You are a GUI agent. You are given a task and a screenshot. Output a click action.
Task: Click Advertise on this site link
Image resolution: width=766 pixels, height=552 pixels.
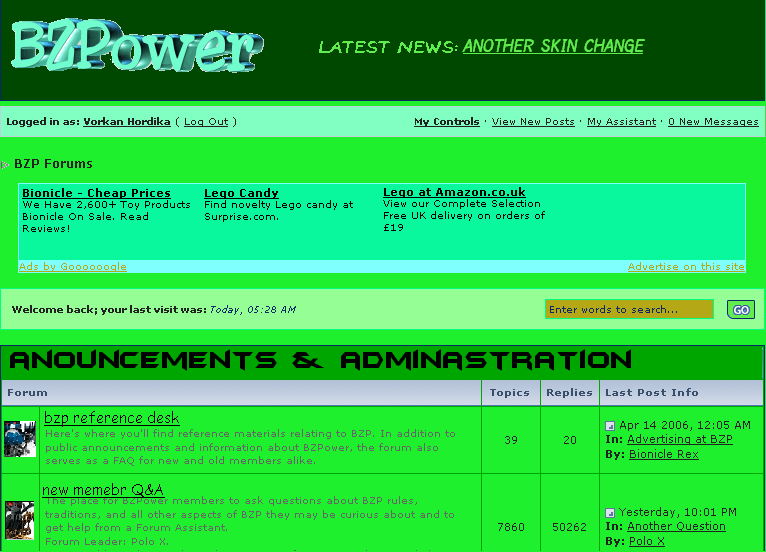coord(686,267)
